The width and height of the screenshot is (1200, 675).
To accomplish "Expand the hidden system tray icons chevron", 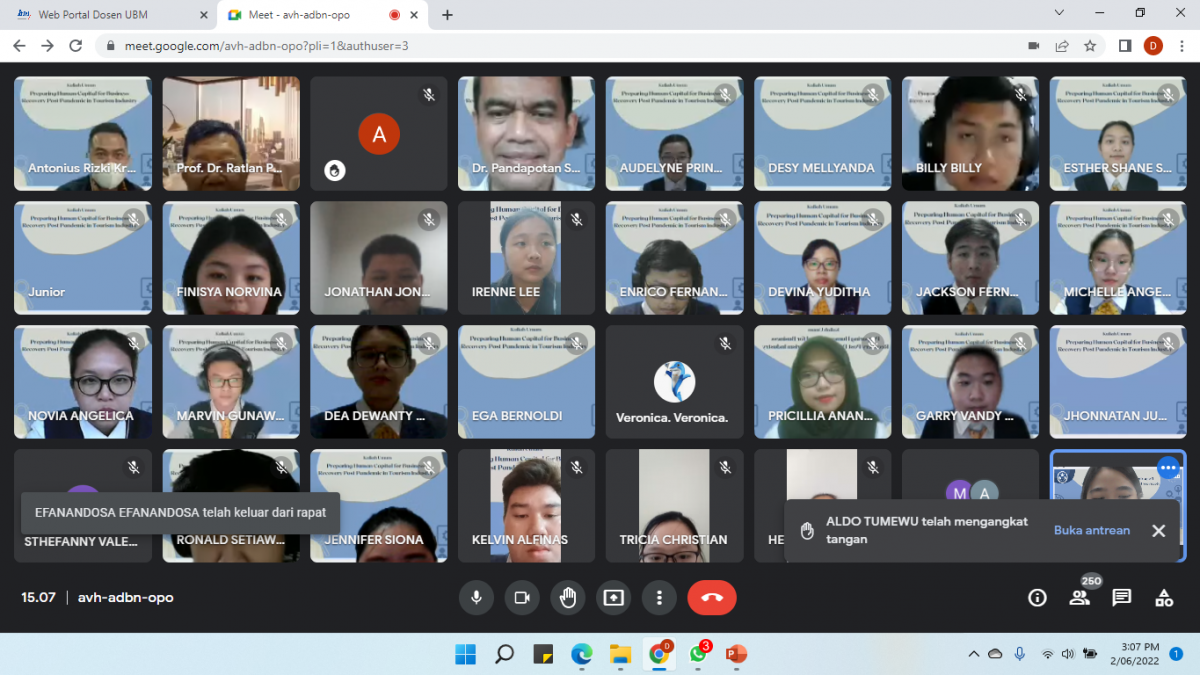I will 974,654.
